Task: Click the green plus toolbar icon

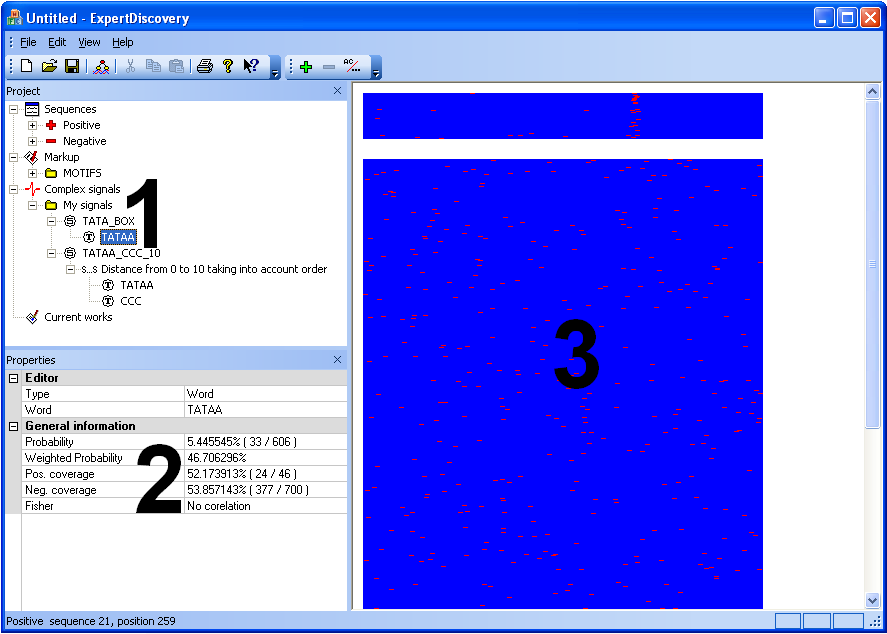Action: click(306, 67)
